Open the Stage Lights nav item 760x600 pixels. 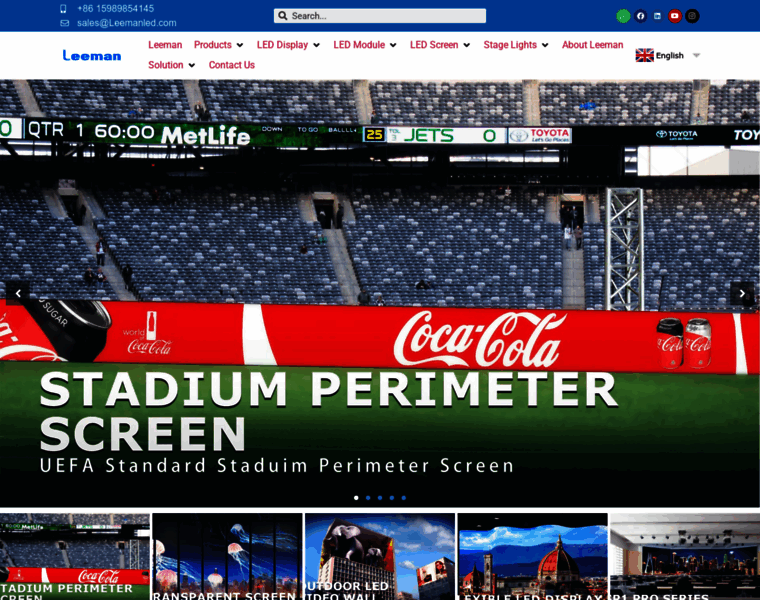coord(510,45)
